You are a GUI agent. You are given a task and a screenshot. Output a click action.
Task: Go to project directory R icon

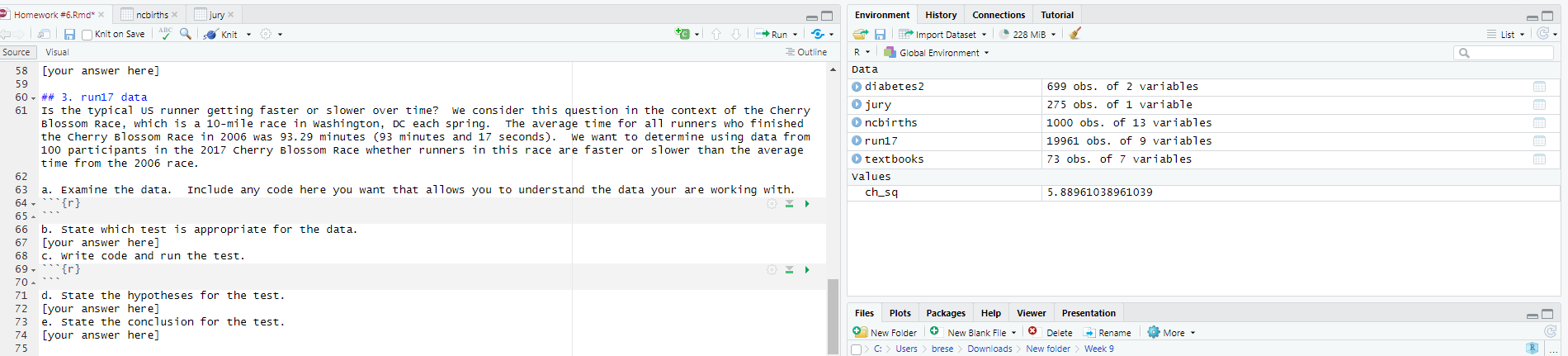click(1533, 349)
